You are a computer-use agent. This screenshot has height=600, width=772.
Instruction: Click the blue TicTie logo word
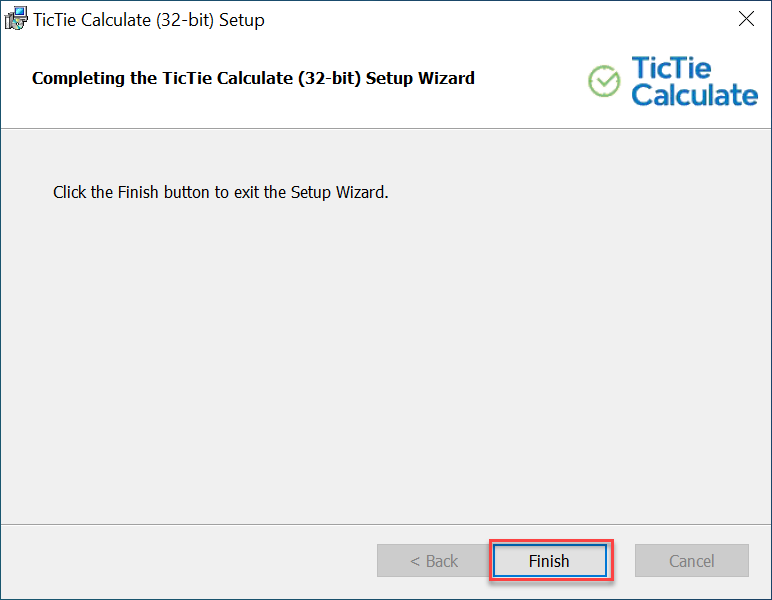[x=671, y=68]
